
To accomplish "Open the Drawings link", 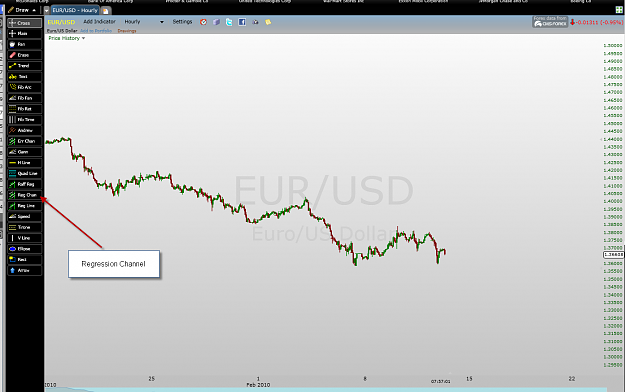I will click(127, 31).
